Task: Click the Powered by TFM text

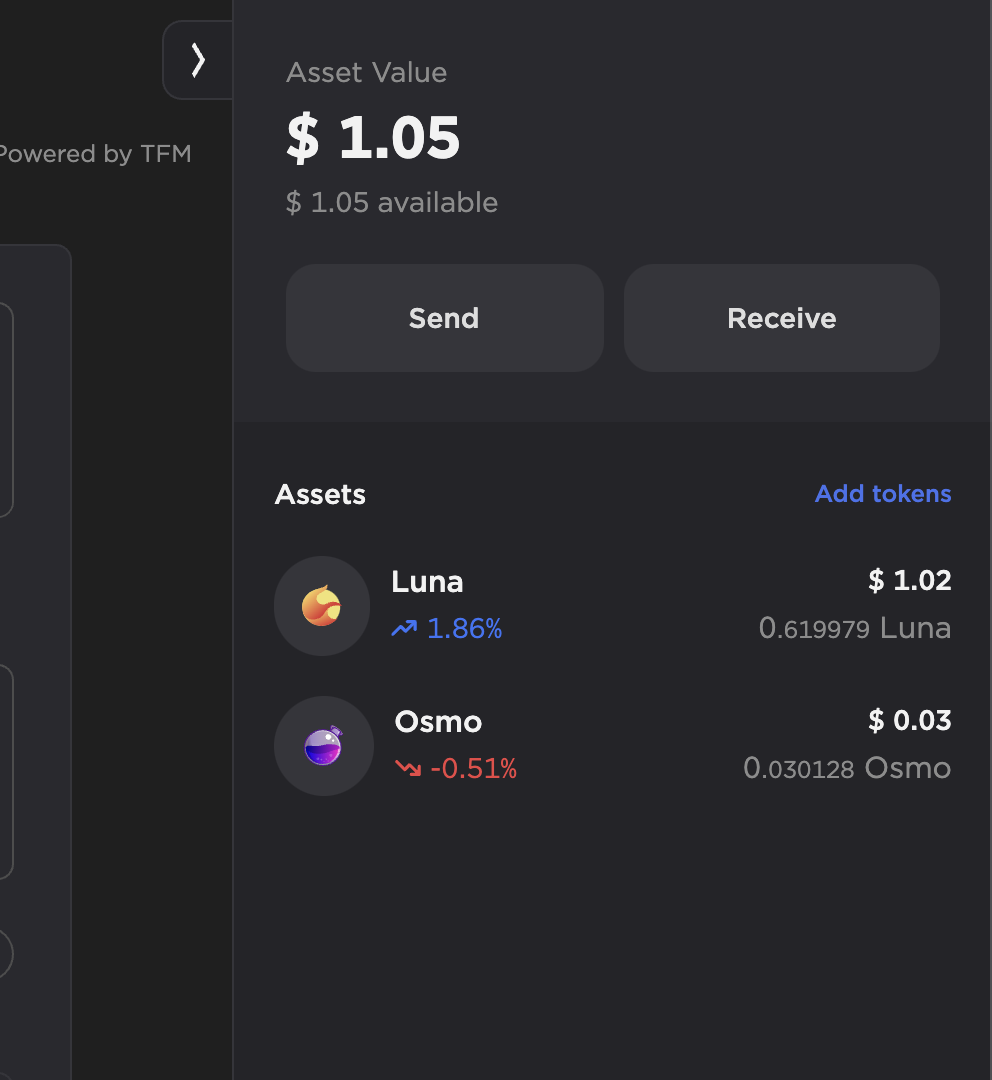Action: tap(94, 154)
